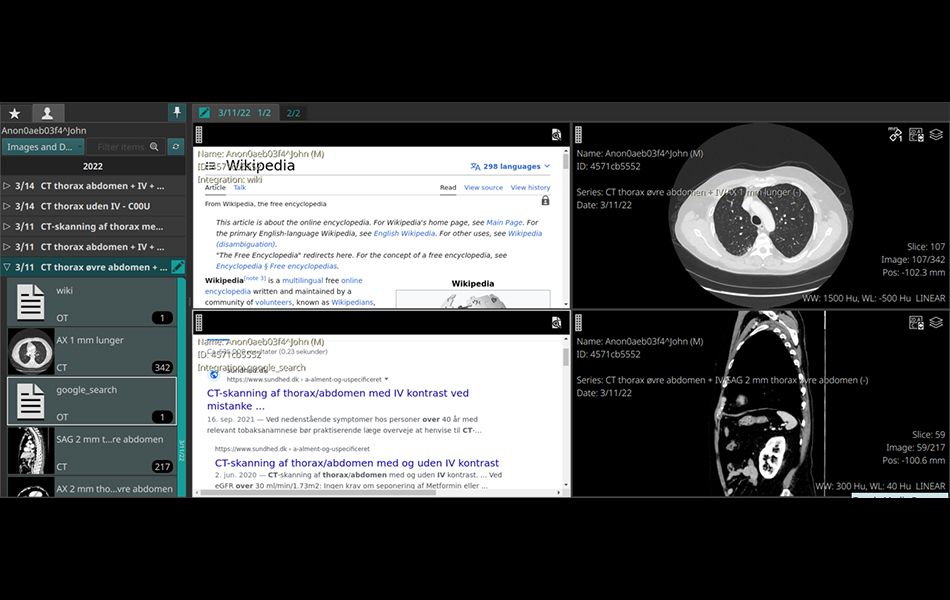The image size is (950, 600).
Task: Expand the 3/11 CT-skanning af thorax study
Action: point(7,227)
